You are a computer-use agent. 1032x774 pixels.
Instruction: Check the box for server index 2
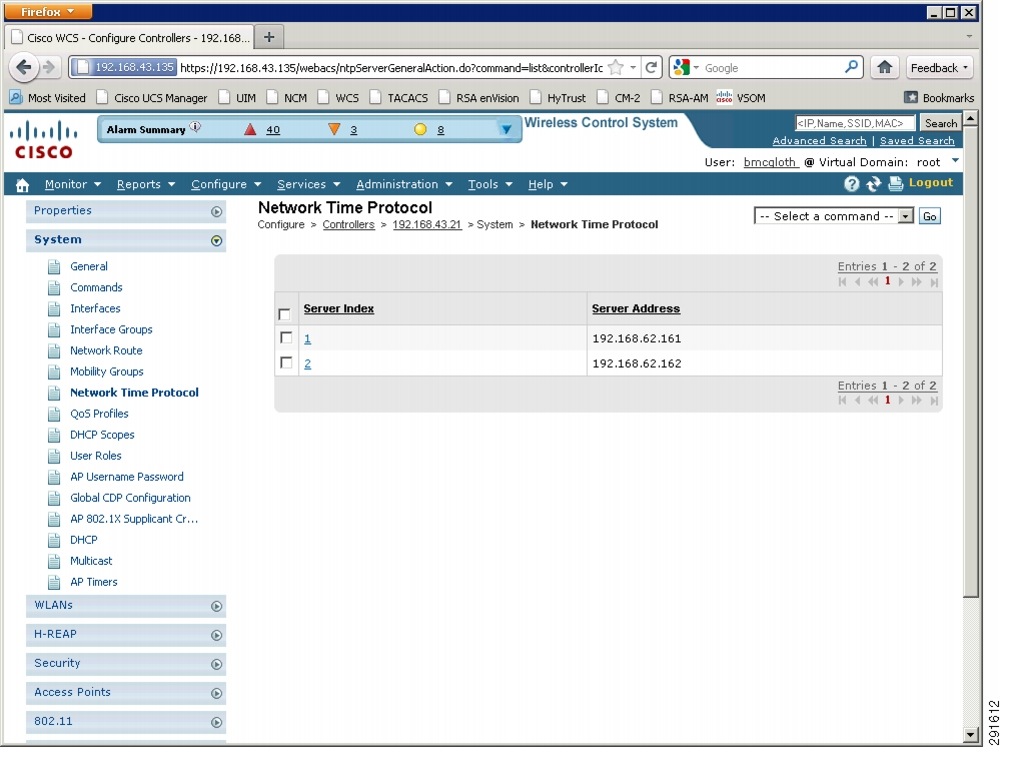pos(286,363)
